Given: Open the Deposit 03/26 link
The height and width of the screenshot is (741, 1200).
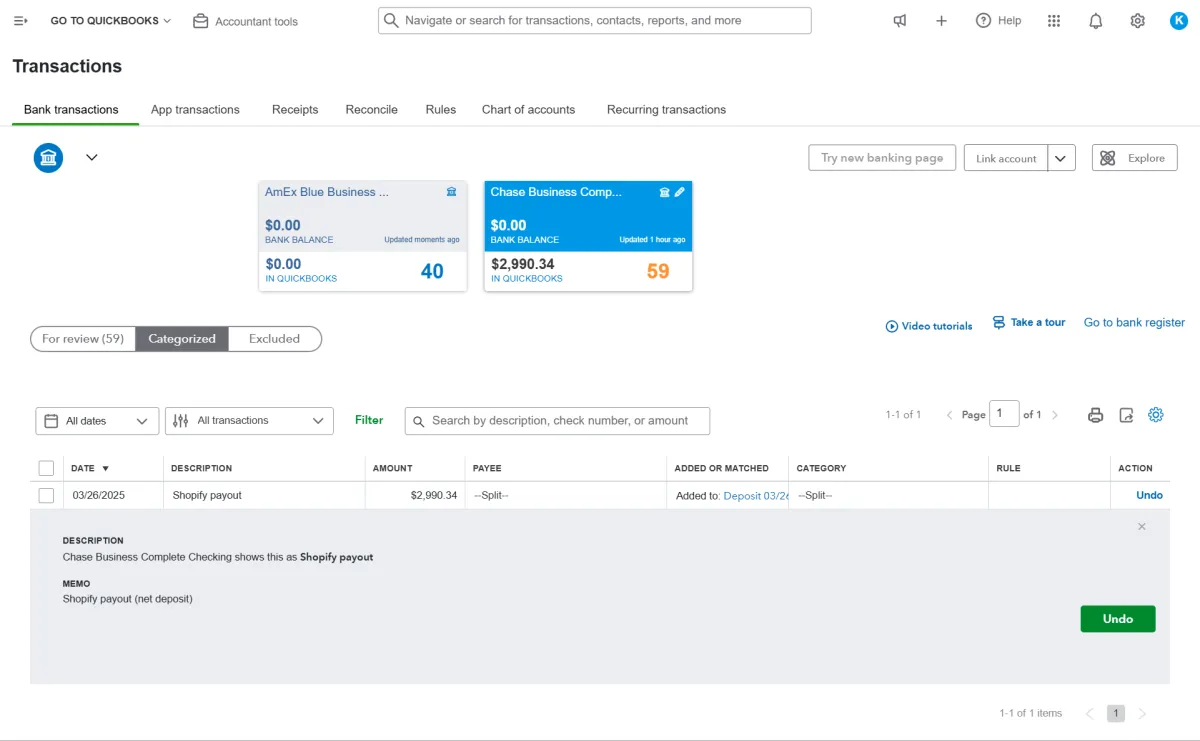Looking at the screenshot, I should tap(756, 495).
